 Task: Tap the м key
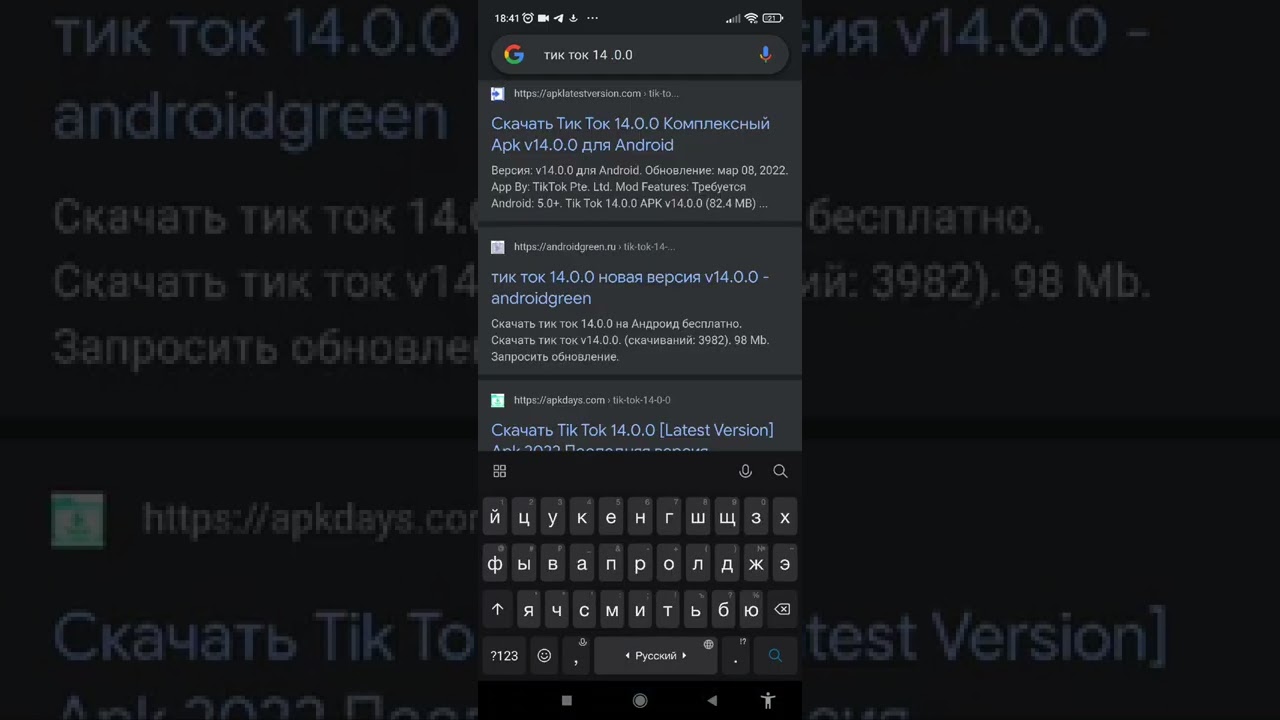(x=612, y=610)
